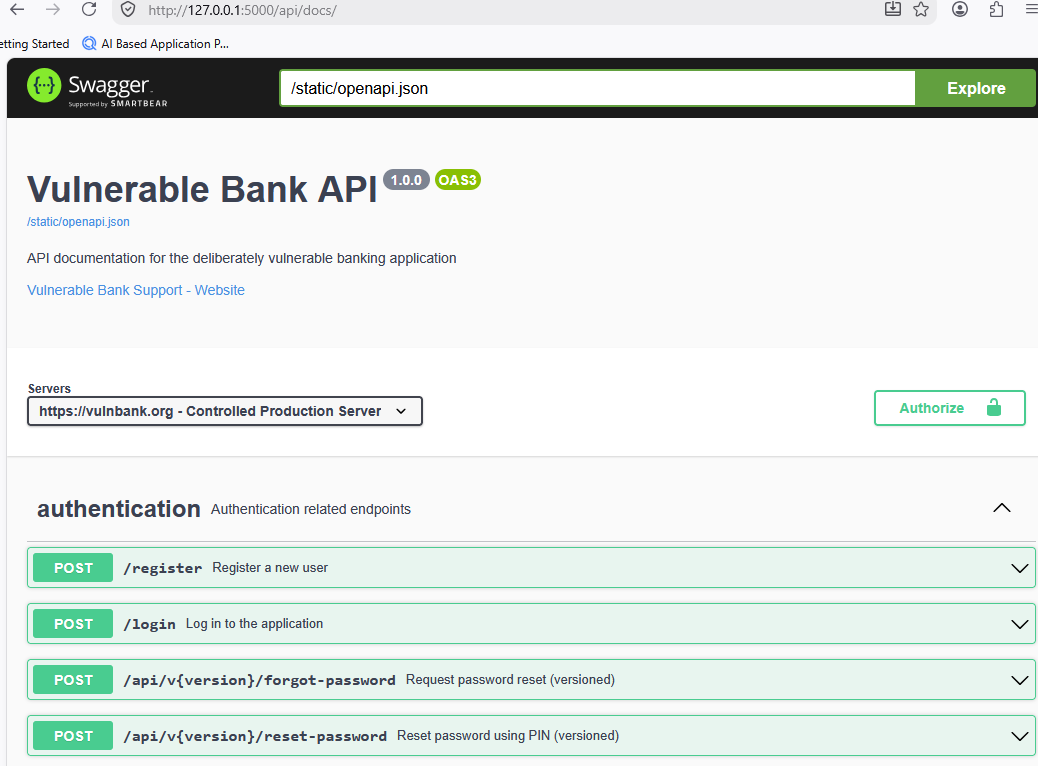Click the POST badge of /register
This screenshot has width=1038, height=766.
coord(73,568)
